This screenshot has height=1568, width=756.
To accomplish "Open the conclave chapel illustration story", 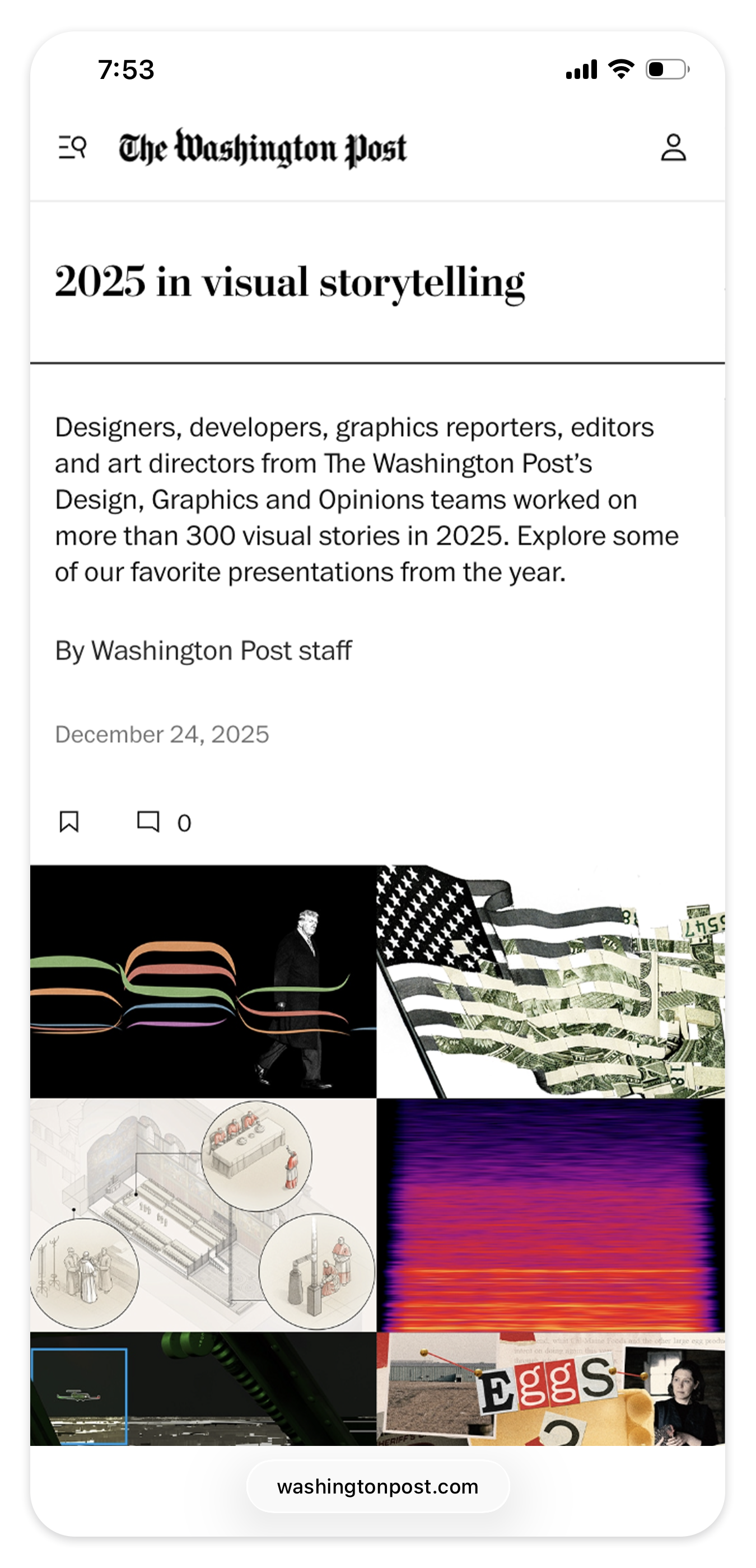I will click(203, 1215).
